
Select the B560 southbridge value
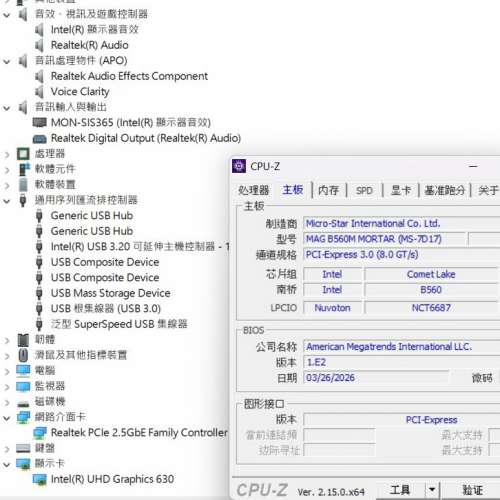pos(432,290)
